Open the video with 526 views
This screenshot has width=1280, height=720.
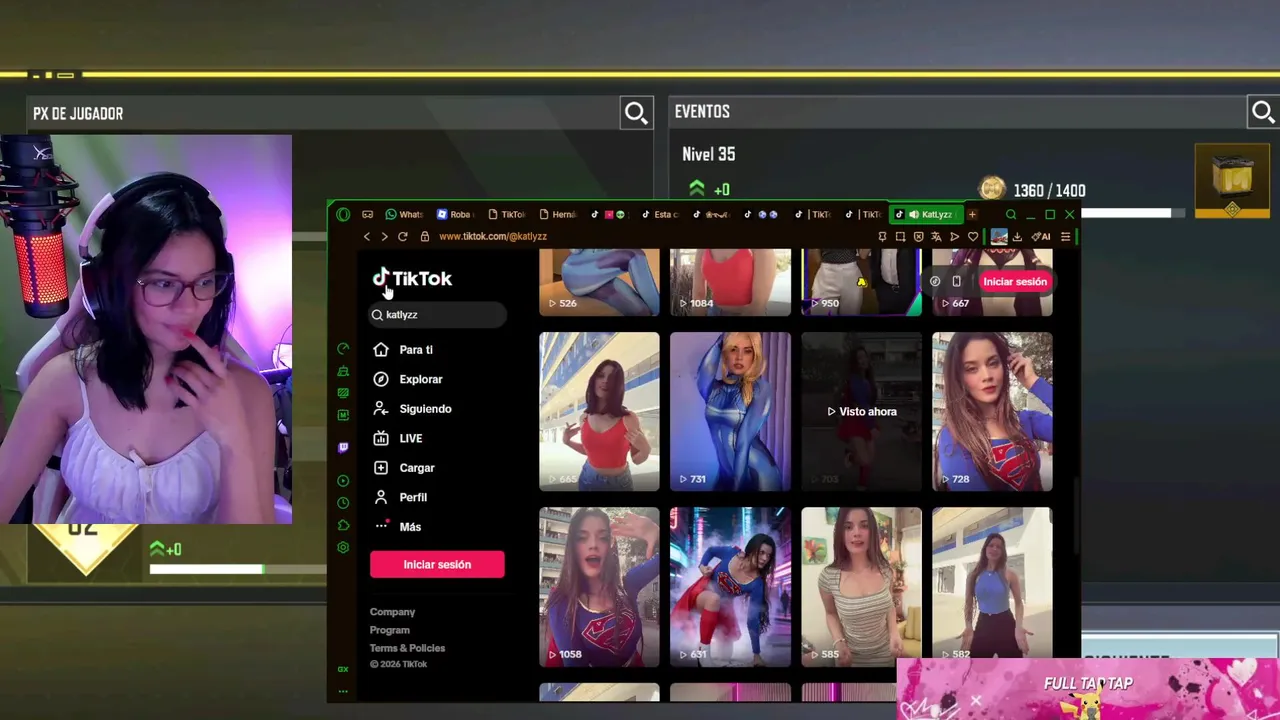point(599,282)
